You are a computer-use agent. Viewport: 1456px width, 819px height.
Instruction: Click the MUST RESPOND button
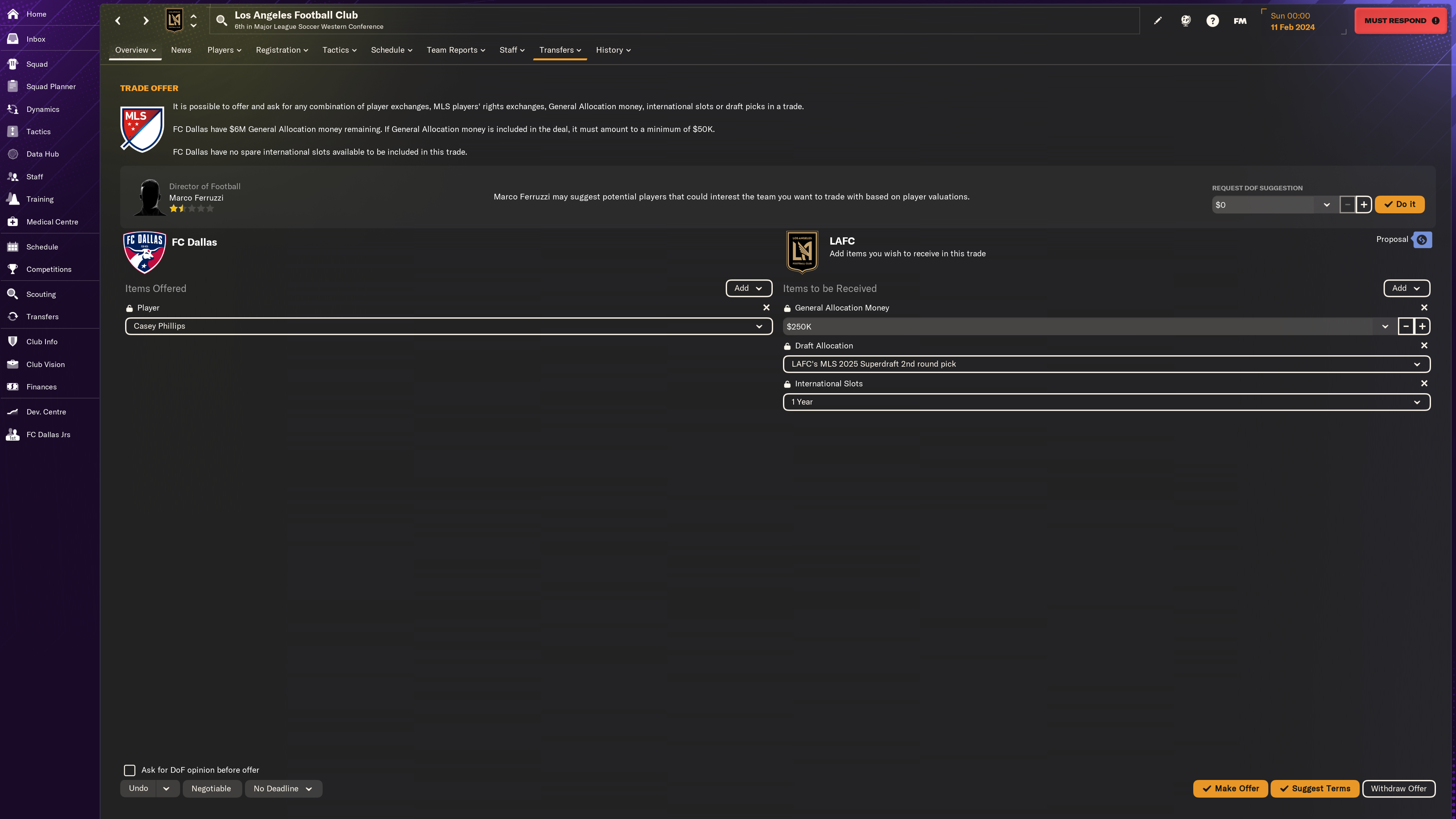(1401, 21)
